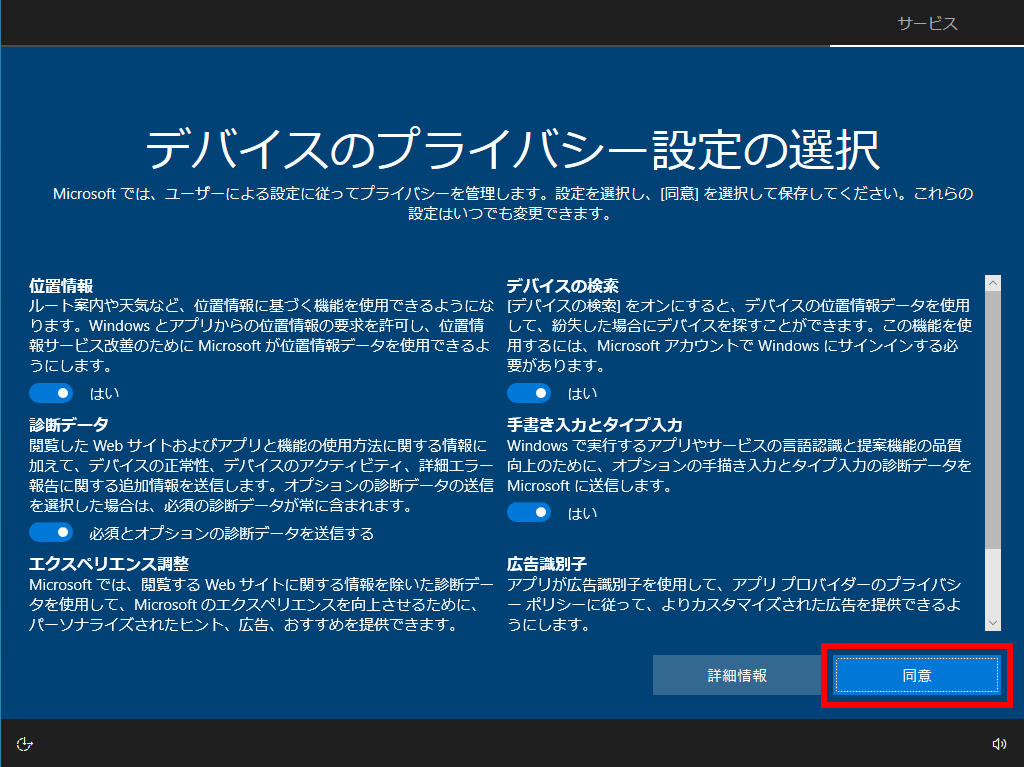Screen dimensions: 1024x767
Task: Click the vertical scrollbar thumb
Action: point(993,420)
